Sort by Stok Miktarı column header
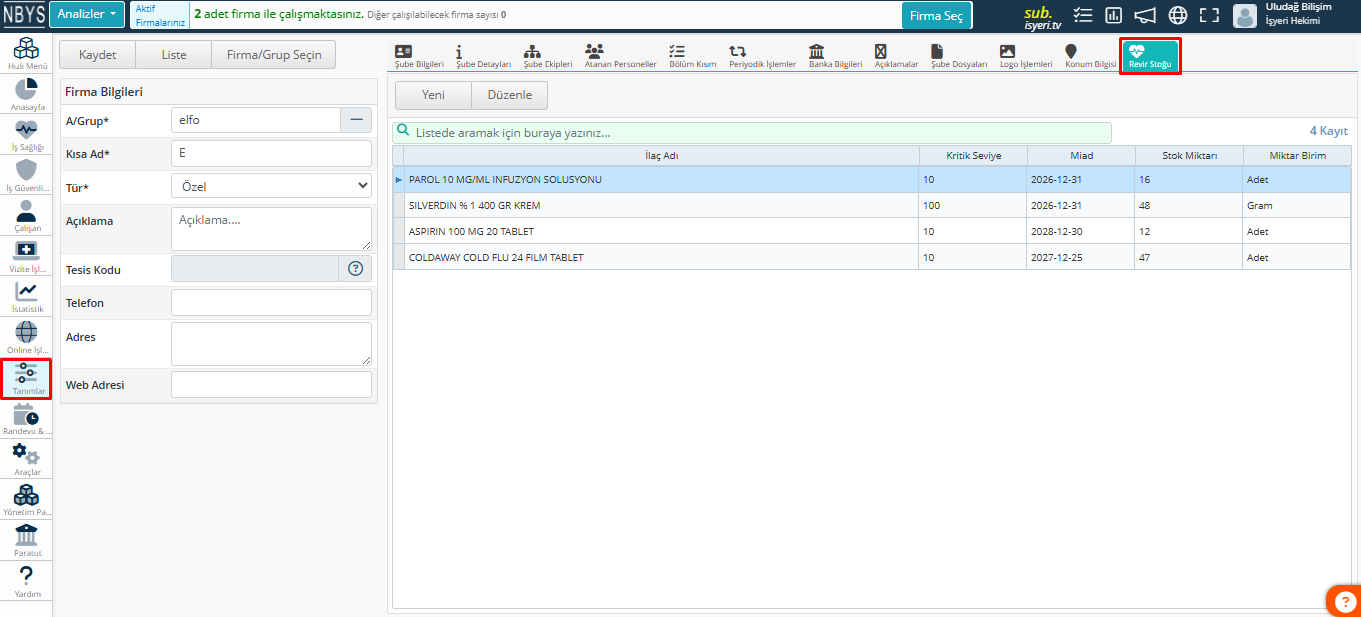The image size is (1361, 617). point(1189,156)
